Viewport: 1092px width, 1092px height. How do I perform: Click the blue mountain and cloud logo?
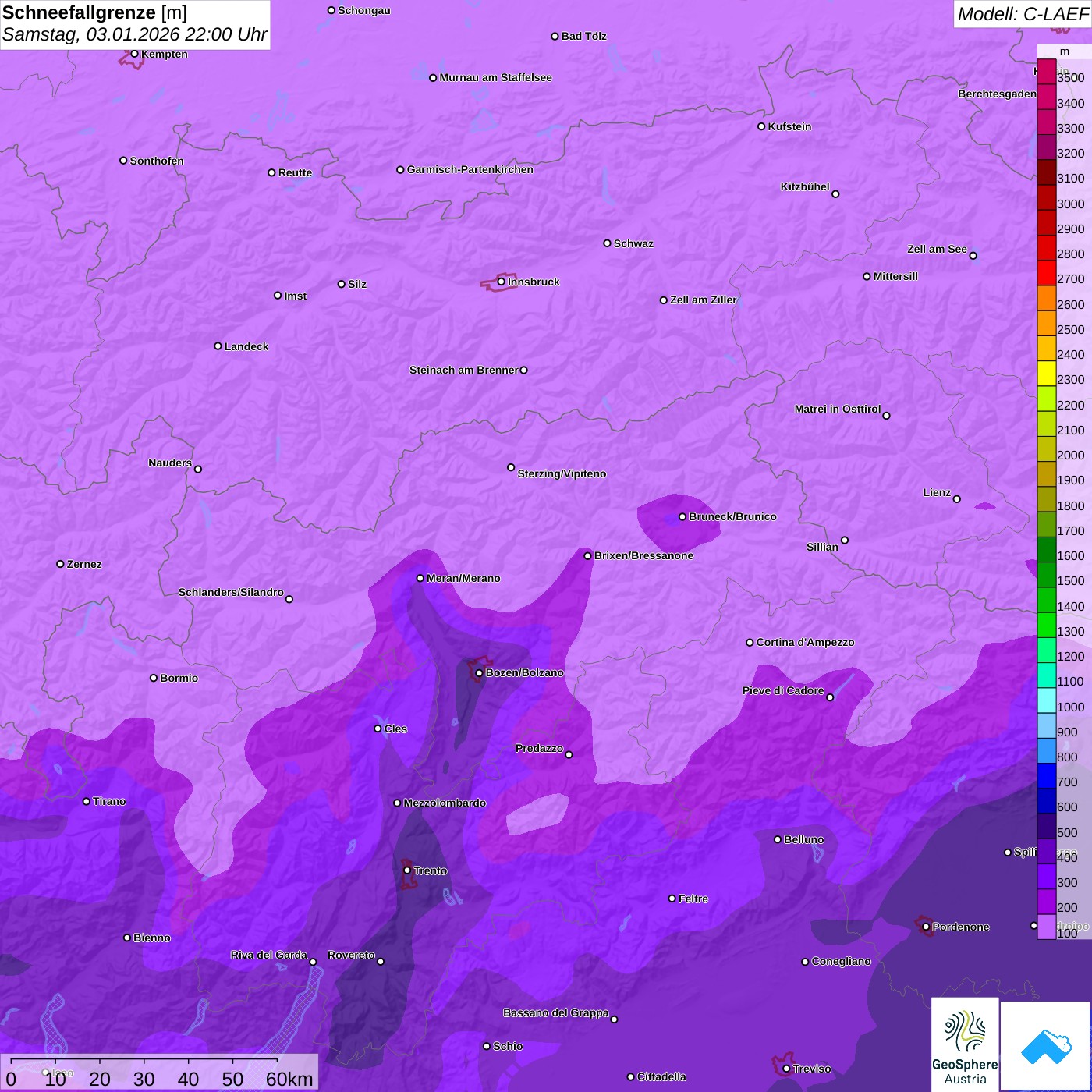1046,1046
